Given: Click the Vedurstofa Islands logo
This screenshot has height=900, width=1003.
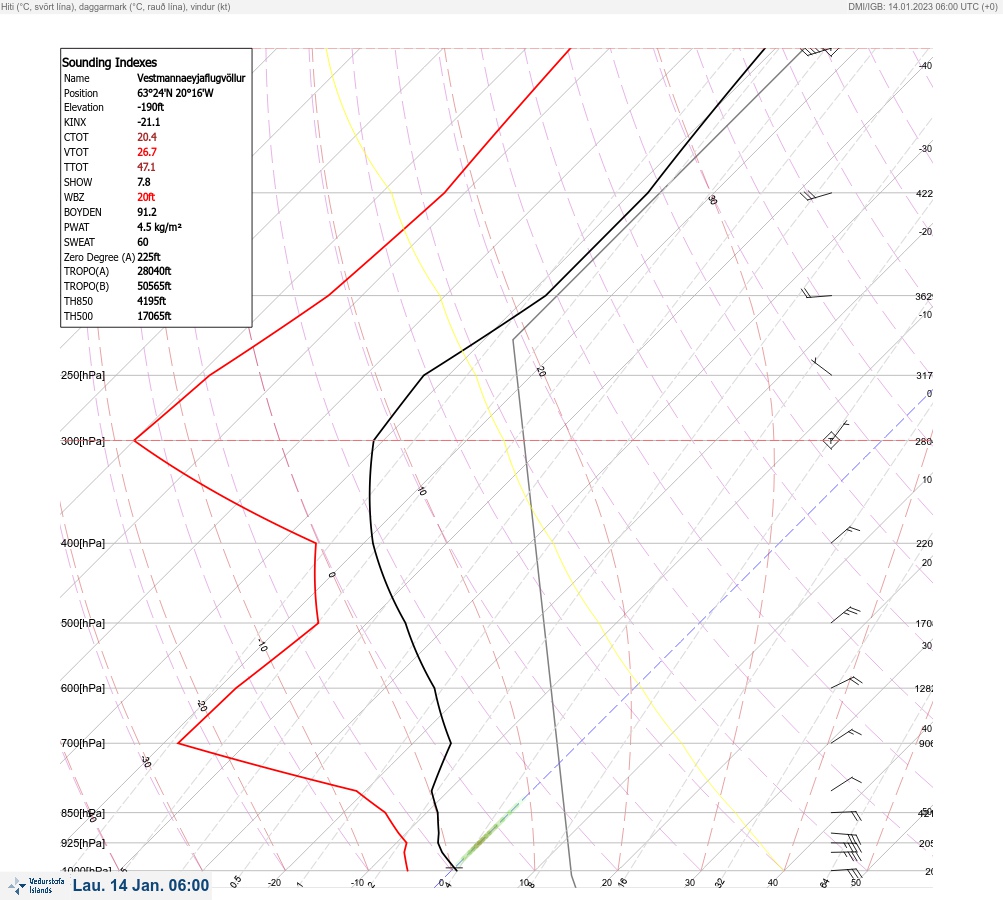Looking at the screenshot, I should point(36,885).
